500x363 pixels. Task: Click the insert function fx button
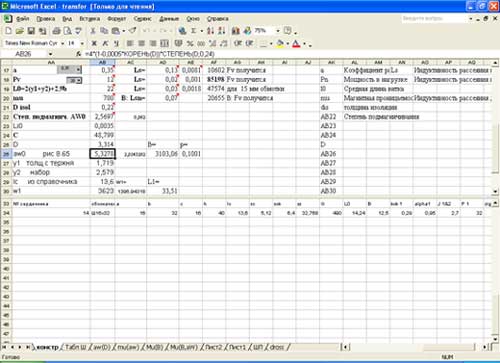pos(78,54)
